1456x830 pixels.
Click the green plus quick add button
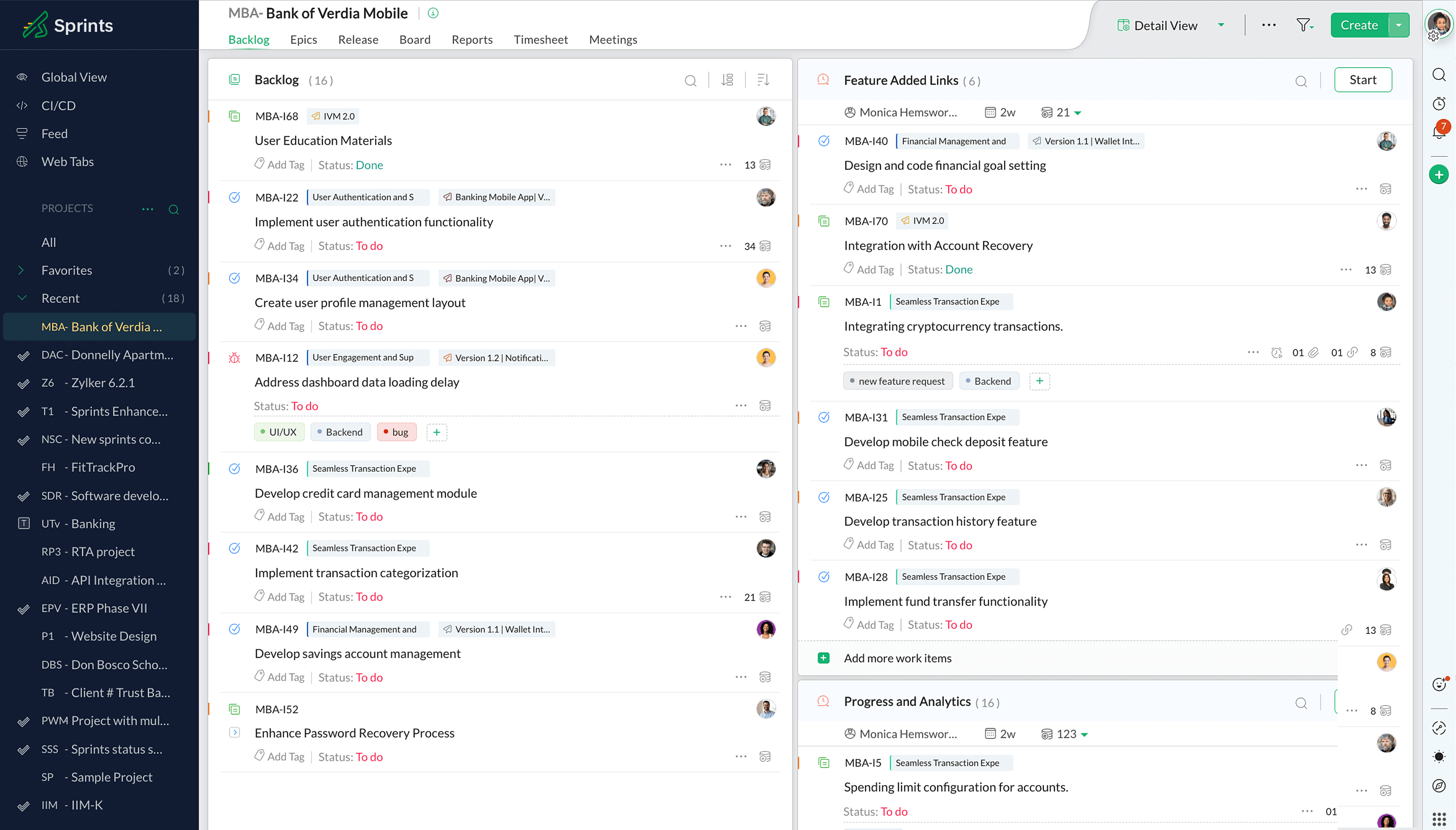(1439, 174)
